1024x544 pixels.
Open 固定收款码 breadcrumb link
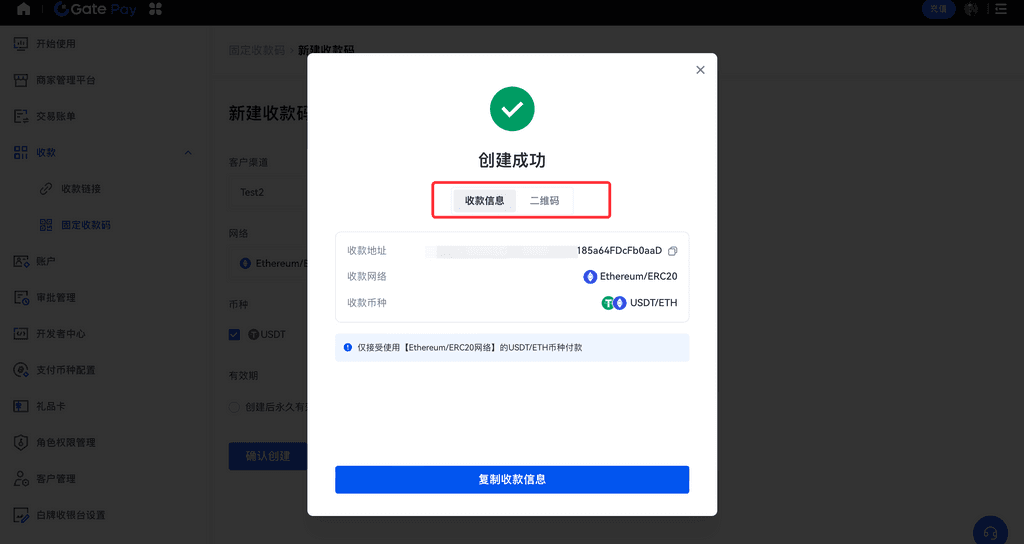pyautogui.click(x=257, y=50)
